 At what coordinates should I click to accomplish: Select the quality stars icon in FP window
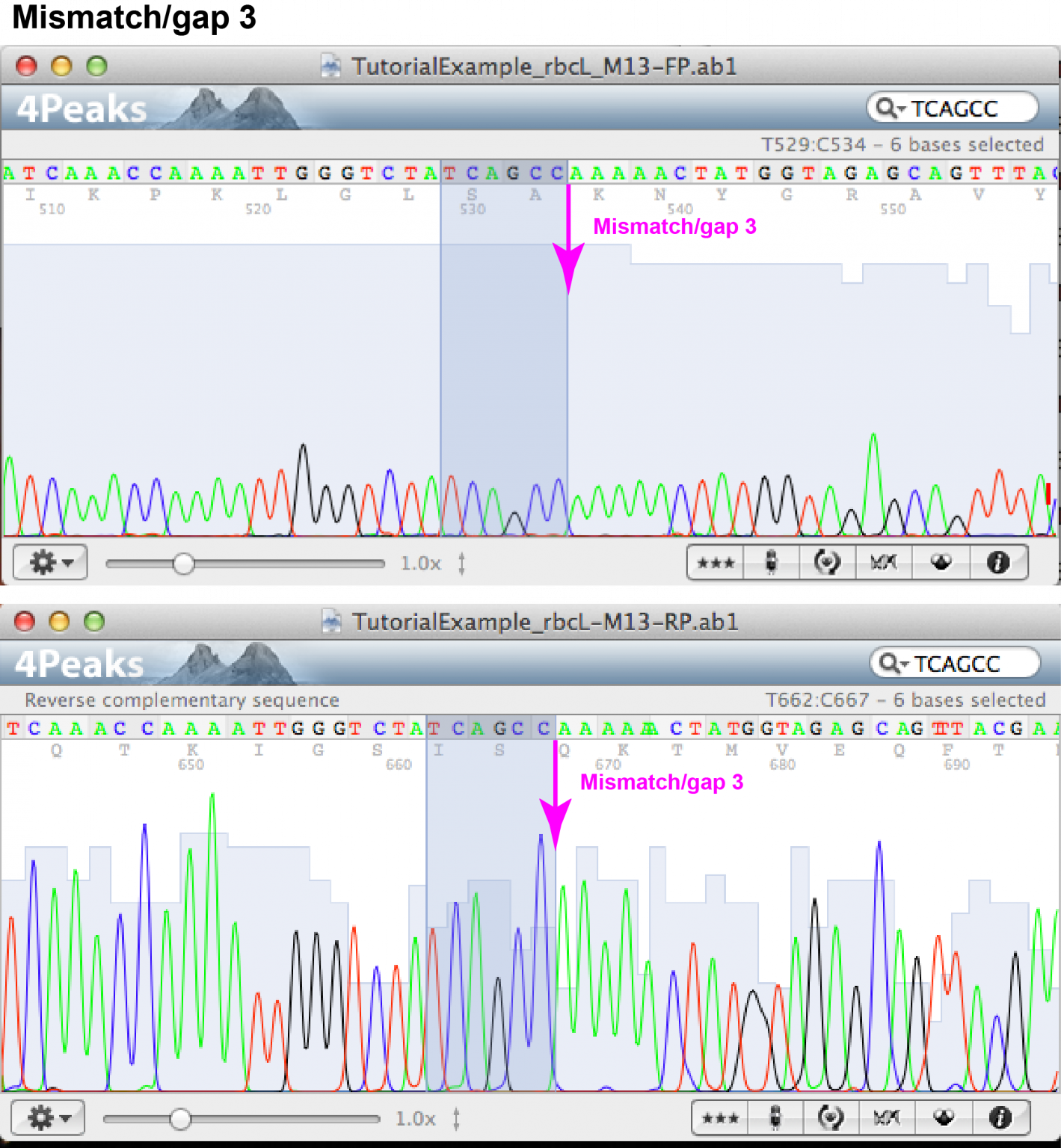pos(714,563)
